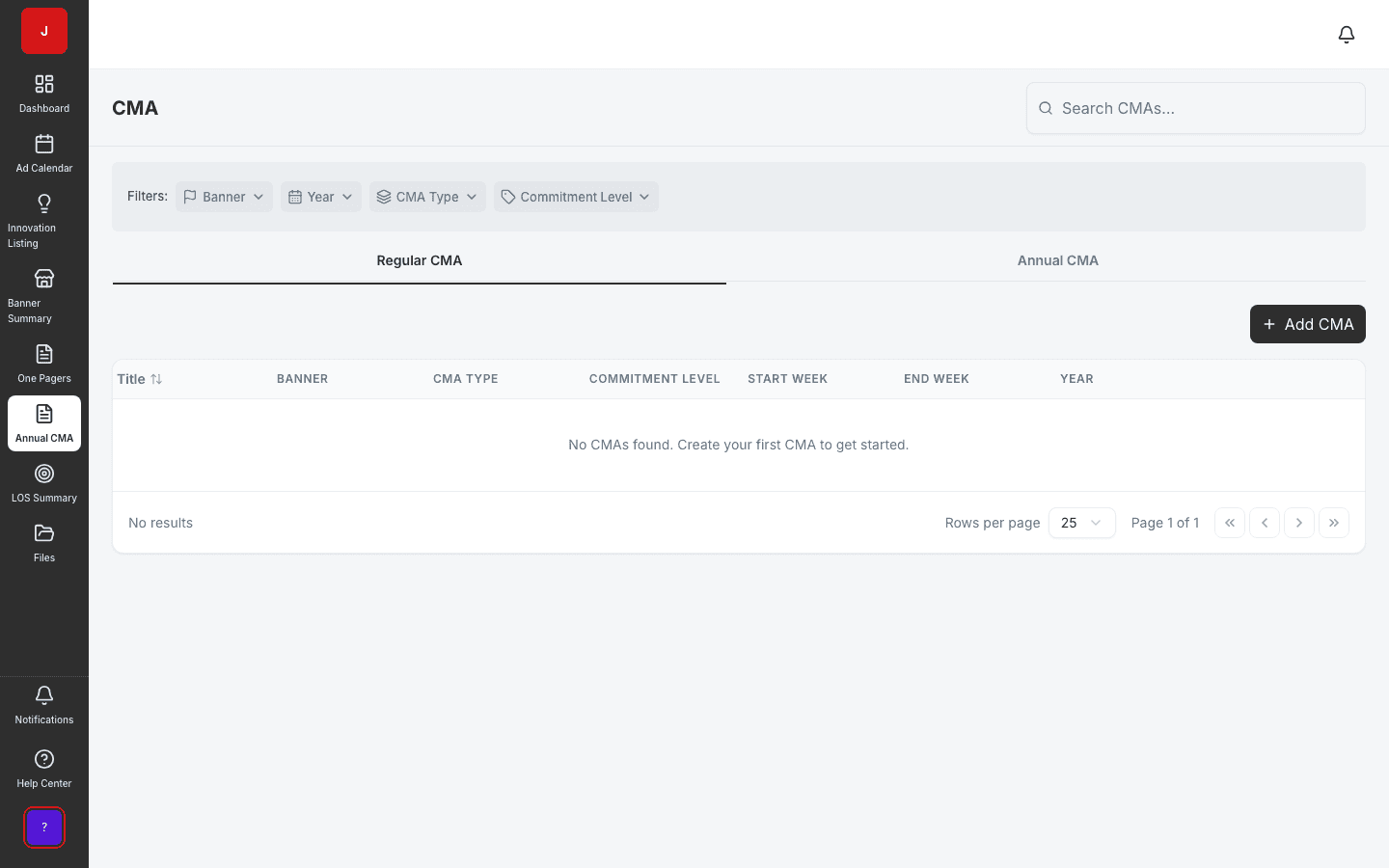Image resolution: width=1389 pixels, height=868 pixels.
Task: Sort by Title column arrows
Action: [156, 379]
